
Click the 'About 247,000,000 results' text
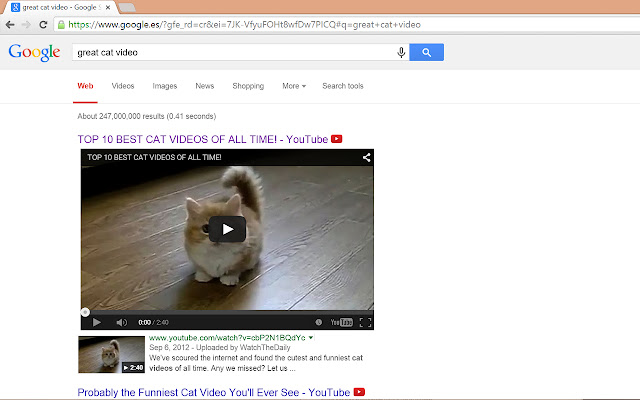pos(147,116)
